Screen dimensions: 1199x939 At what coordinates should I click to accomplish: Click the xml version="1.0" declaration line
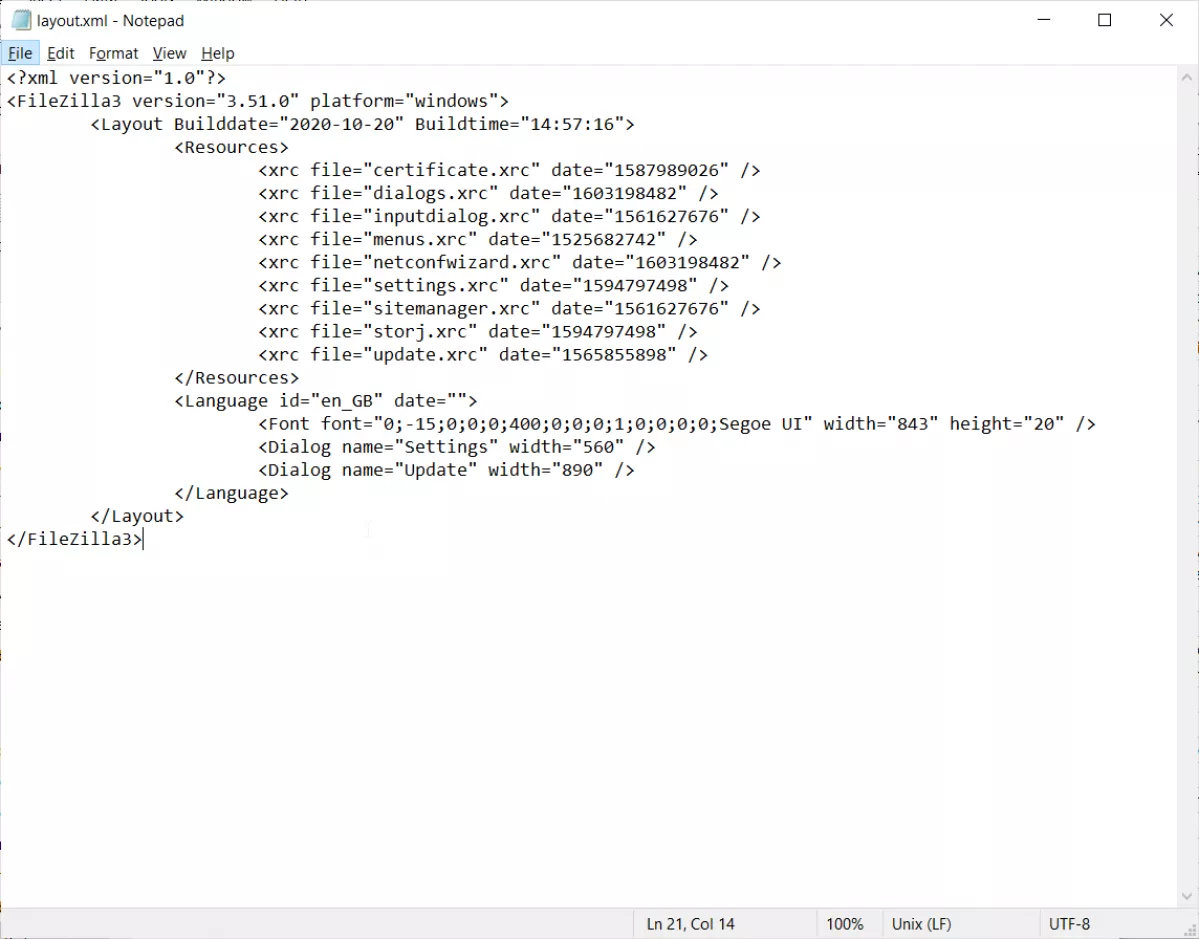(x=116, y=78)
